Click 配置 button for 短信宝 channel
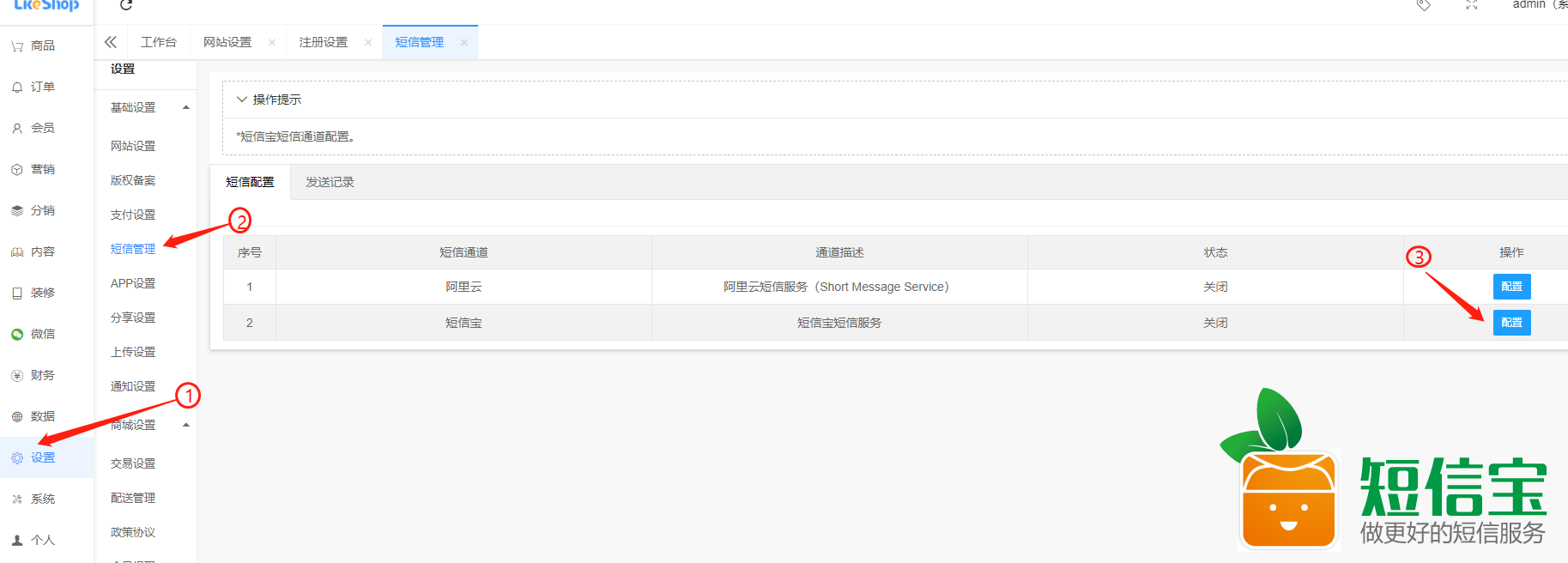1568x563 pixels. [1511, 323]
